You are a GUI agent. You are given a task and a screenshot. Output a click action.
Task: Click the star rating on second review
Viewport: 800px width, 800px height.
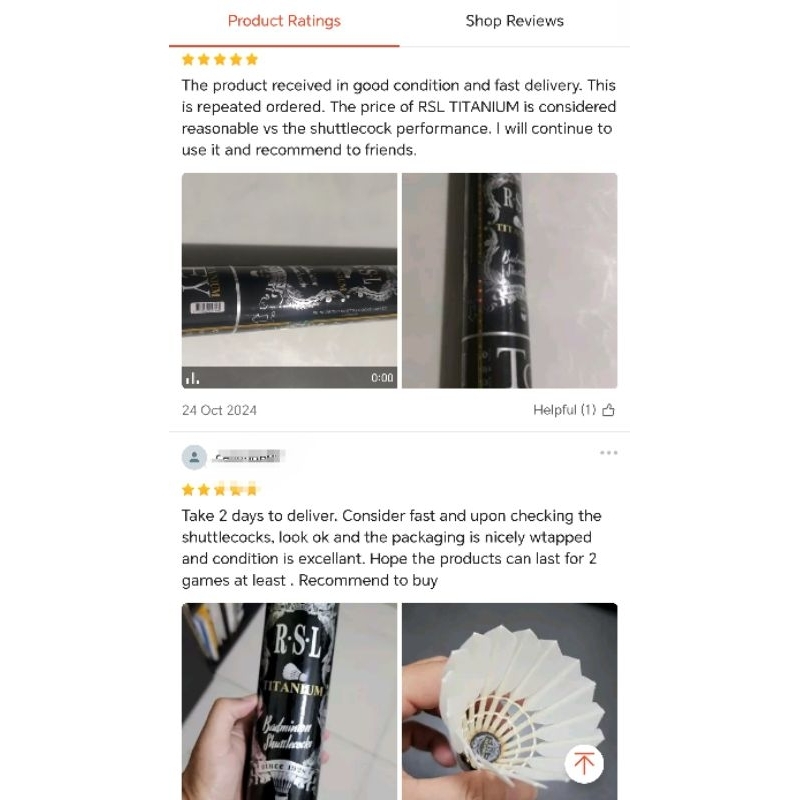(220, 490)
